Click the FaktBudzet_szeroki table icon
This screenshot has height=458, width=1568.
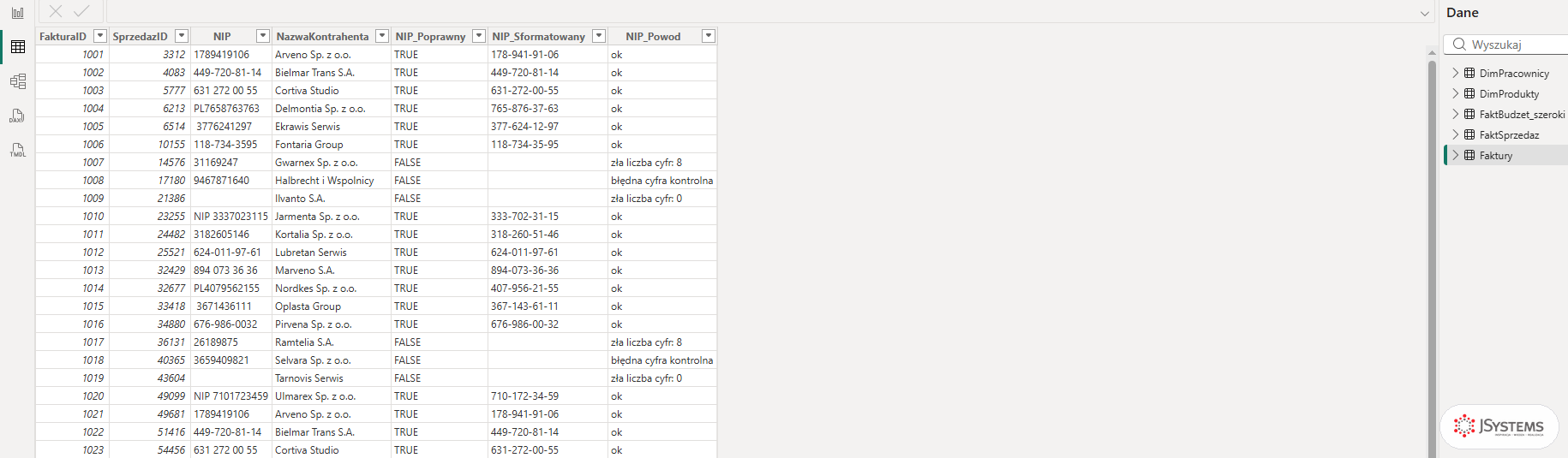click(x=1469, y=114)
